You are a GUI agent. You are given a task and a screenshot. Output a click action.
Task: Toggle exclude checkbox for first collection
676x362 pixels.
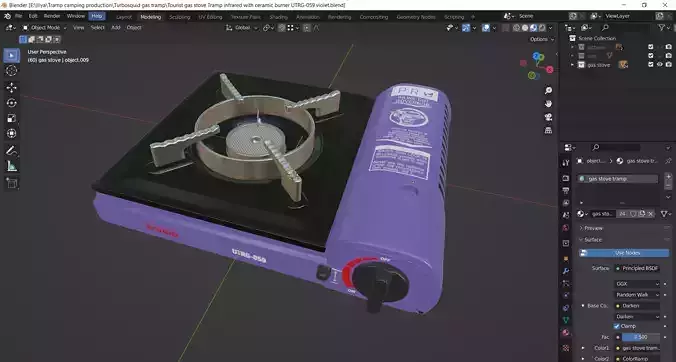tap(651, 47)
